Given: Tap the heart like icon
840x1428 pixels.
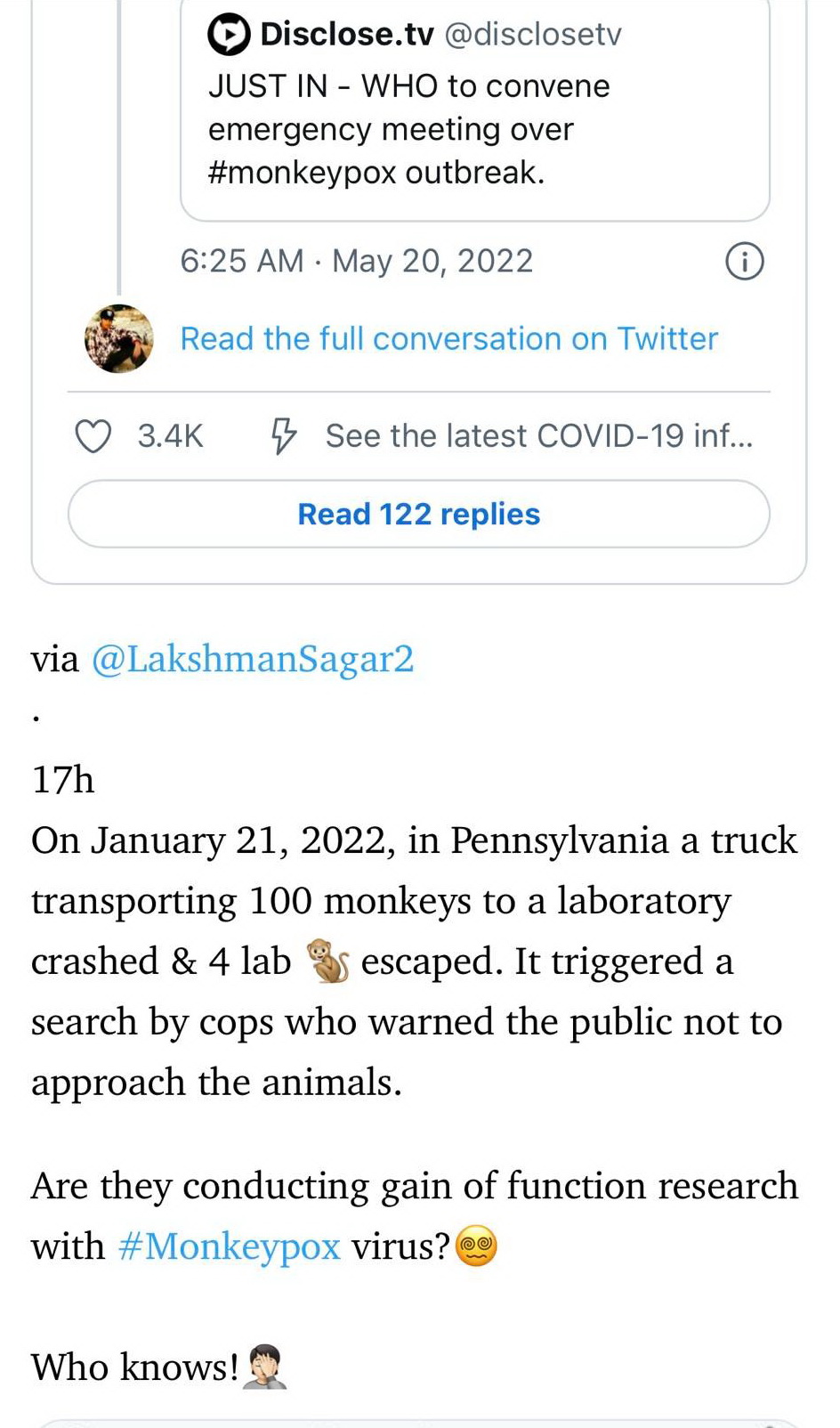Looking at the screenshot, I should tap(93, 436).
